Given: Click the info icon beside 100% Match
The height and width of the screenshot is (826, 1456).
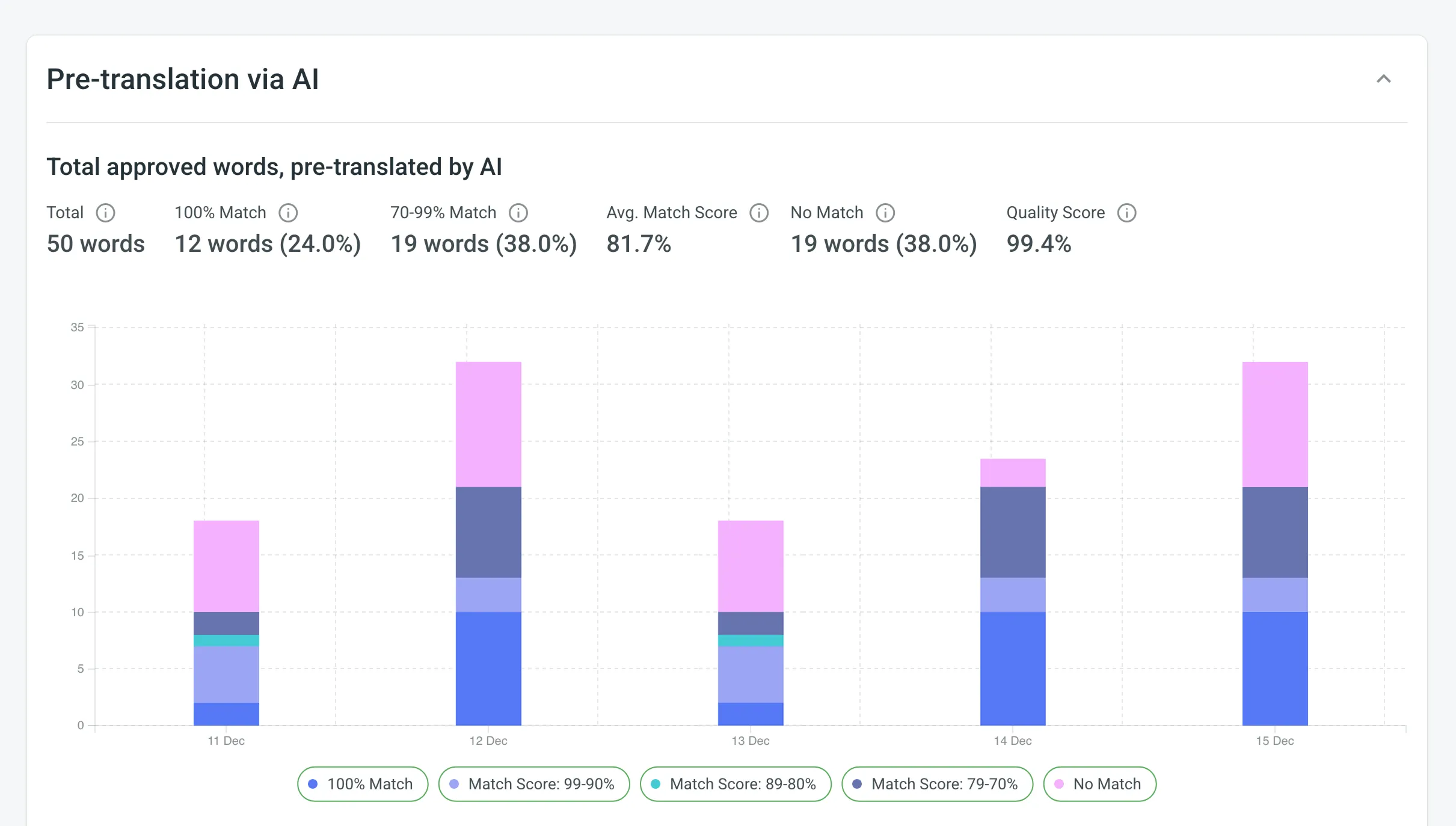Looking at the screenshot, I should pos(289,212).
